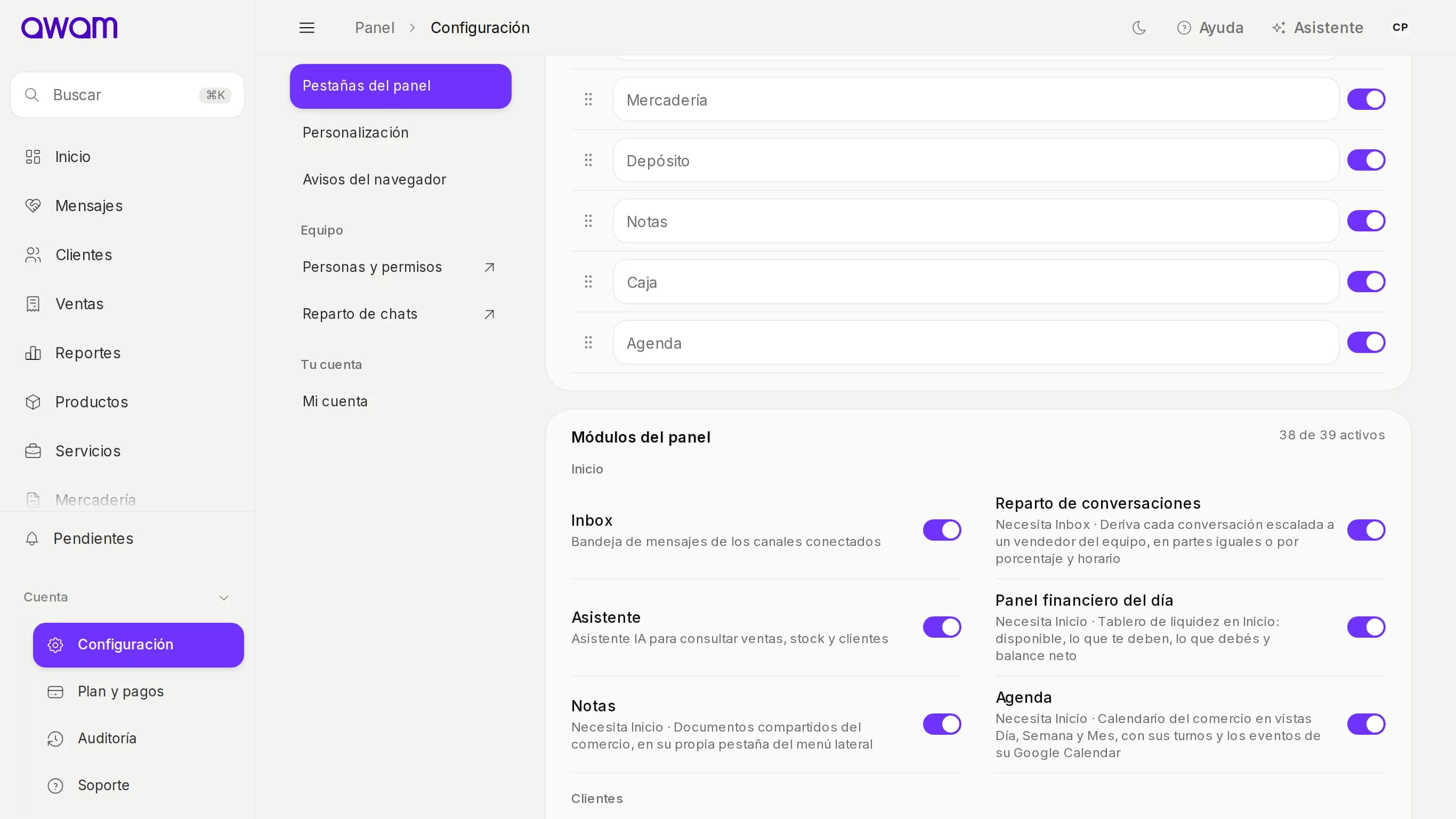Open the Personalización settings section
This screenshot has width=1456, height=819.
[x=400, y=133]
